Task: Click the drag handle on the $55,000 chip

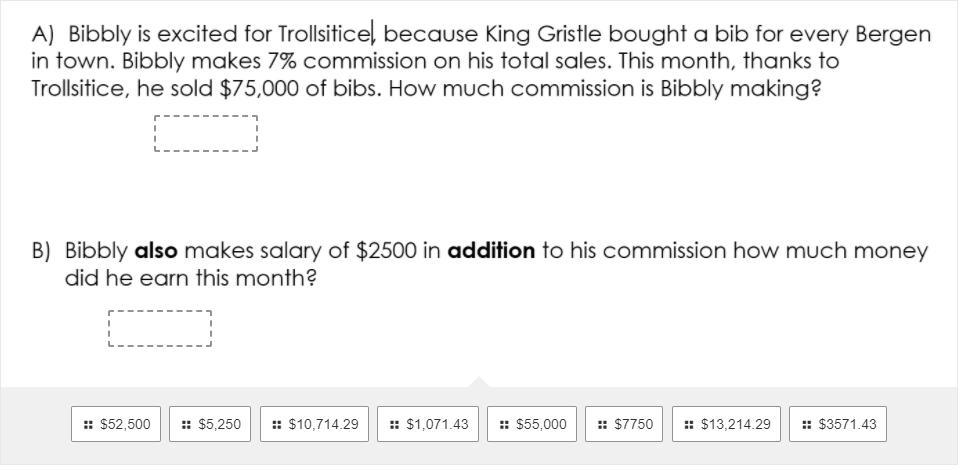Action: click(505, 425)
